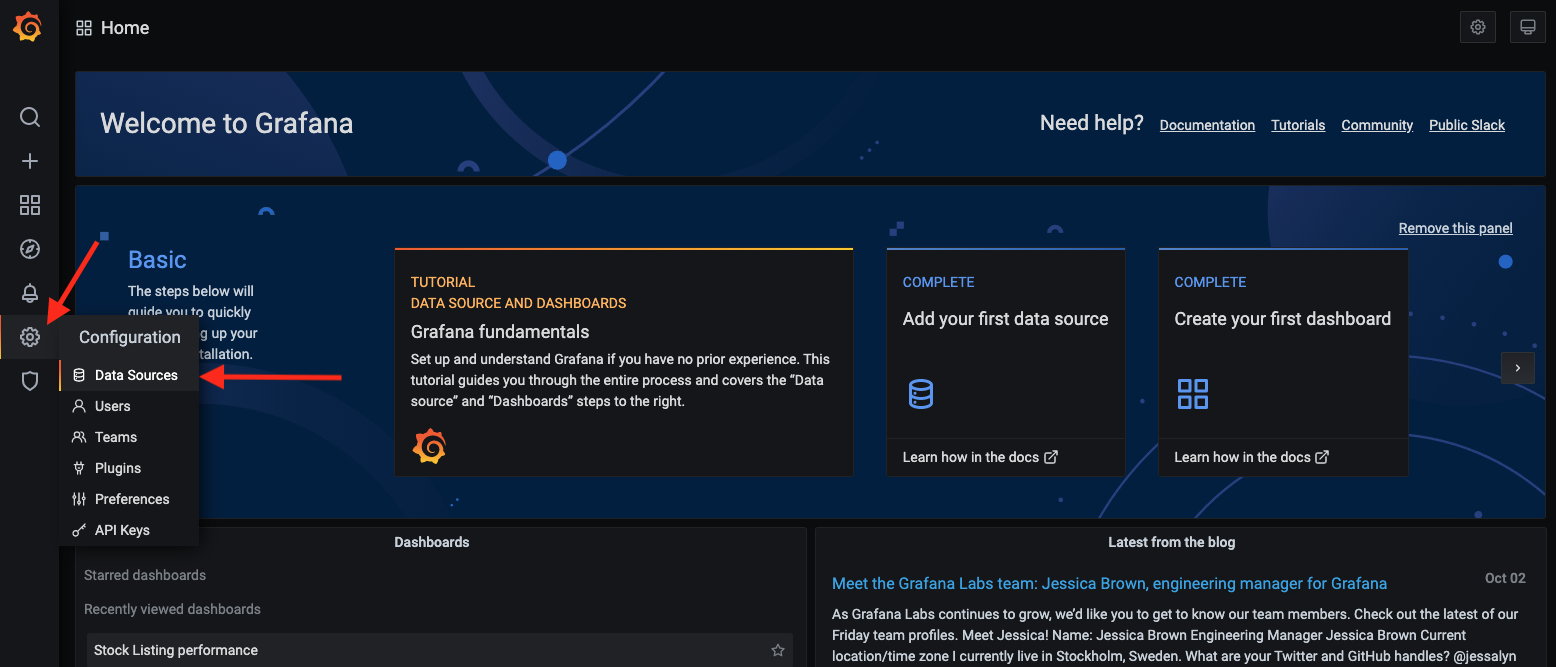Open the Alerting bell icon

pyautogui.click(x=30, y=293)
